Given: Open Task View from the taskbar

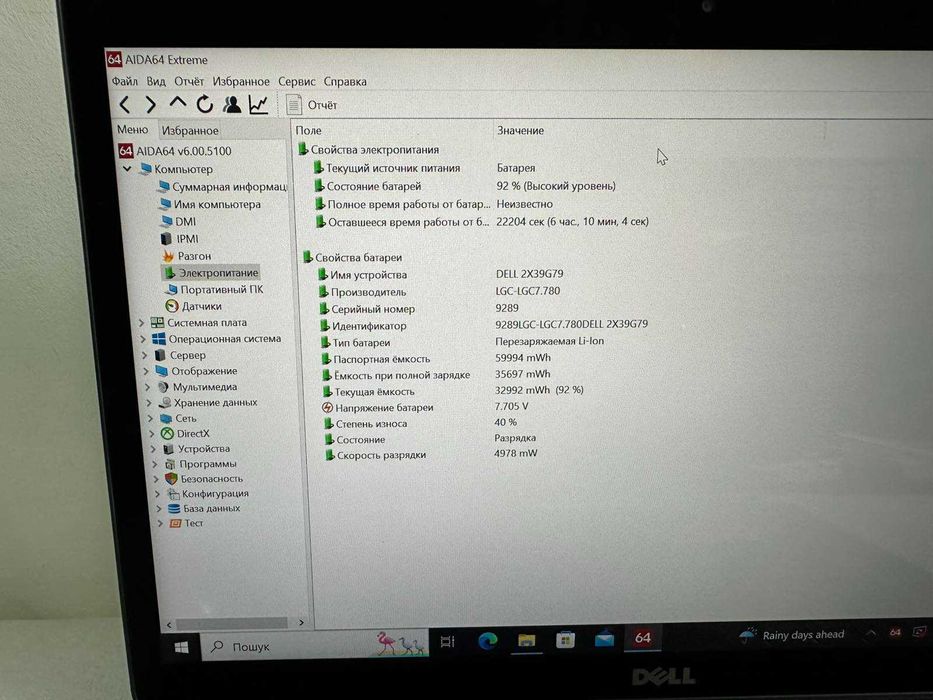Looking at the screenshot, I should [x=447, y=641].
